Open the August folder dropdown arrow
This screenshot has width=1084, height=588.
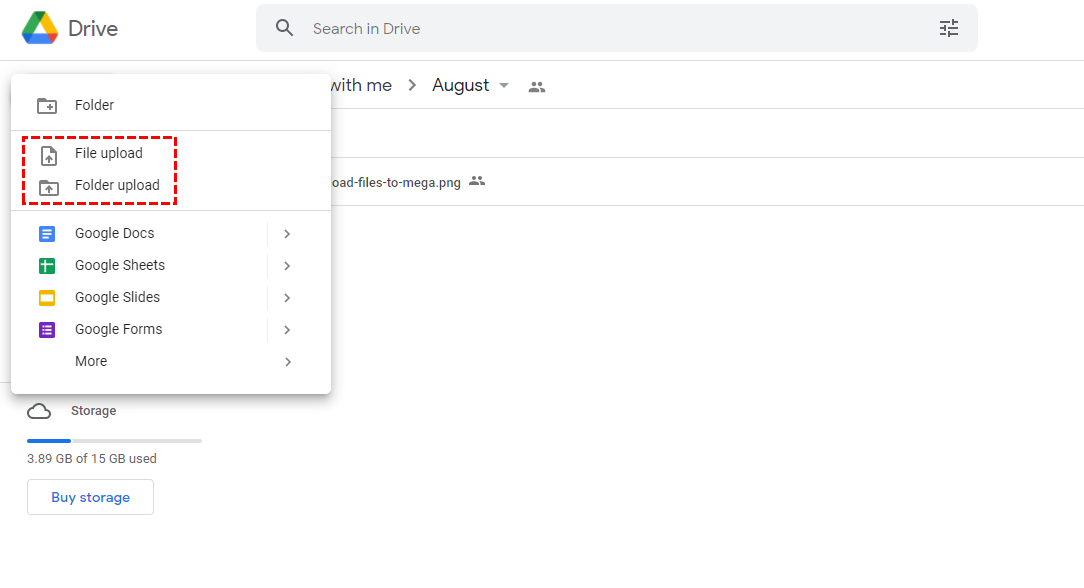504,85
